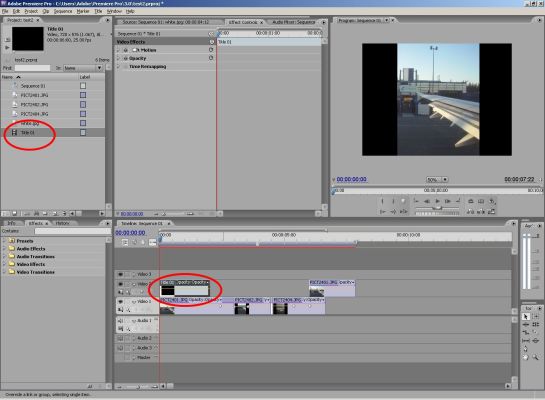Select the Title 01 clip on Video 2
This screenshot has height=400, width=545.
pos(185,288)
